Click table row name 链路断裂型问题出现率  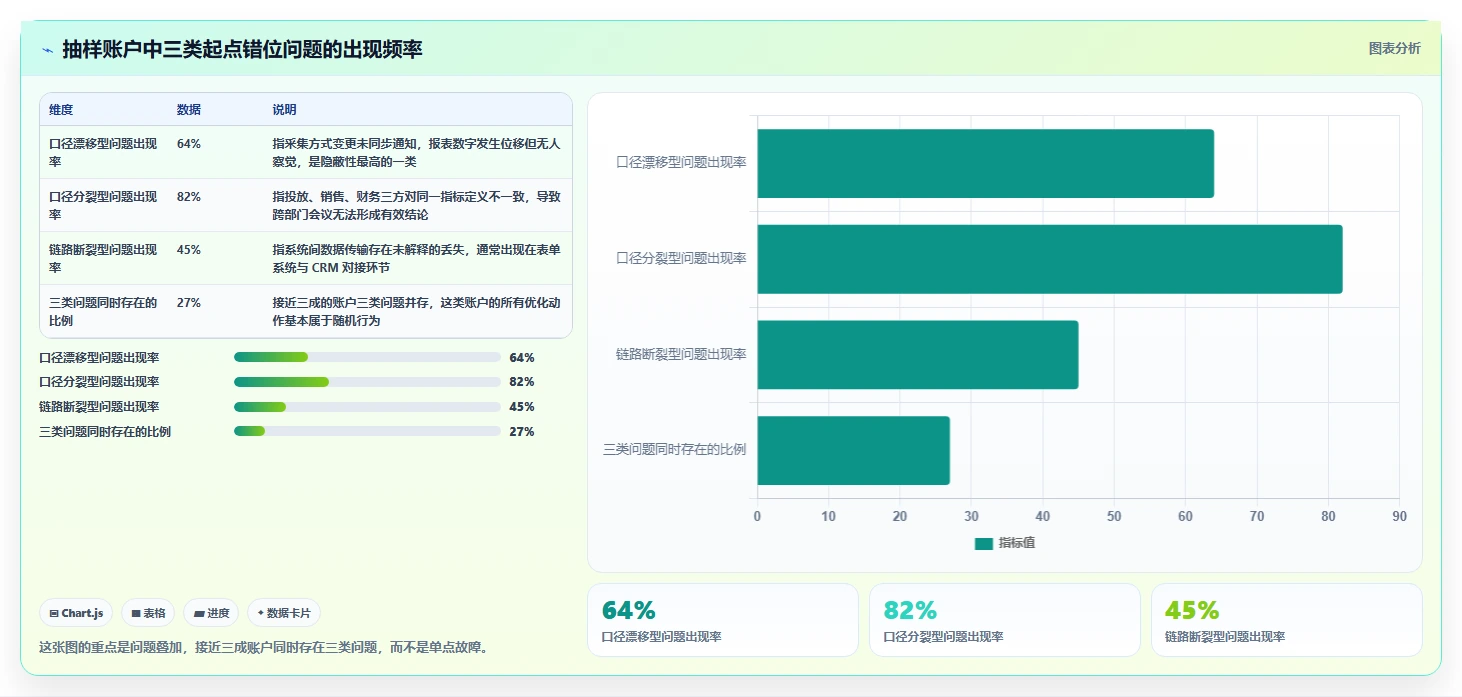tap(103, 258)
